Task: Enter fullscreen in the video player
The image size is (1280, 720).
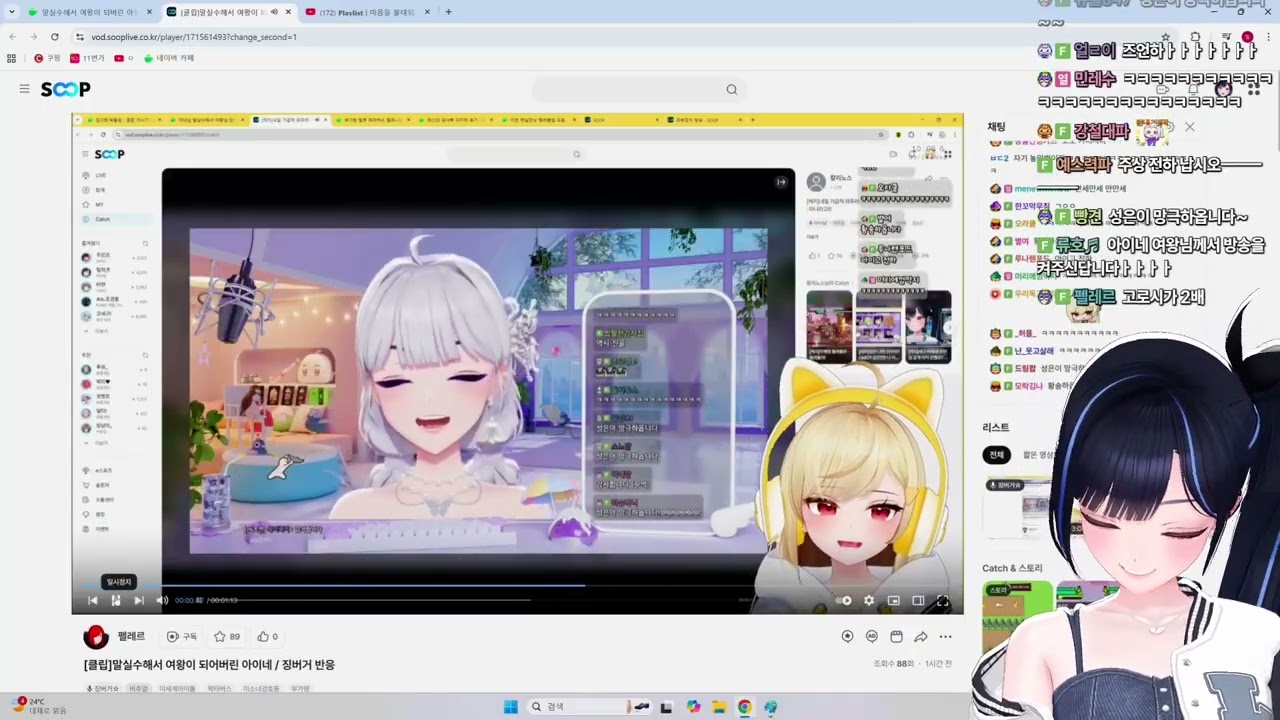Action: pyautogui.click(x=942, y=600)
